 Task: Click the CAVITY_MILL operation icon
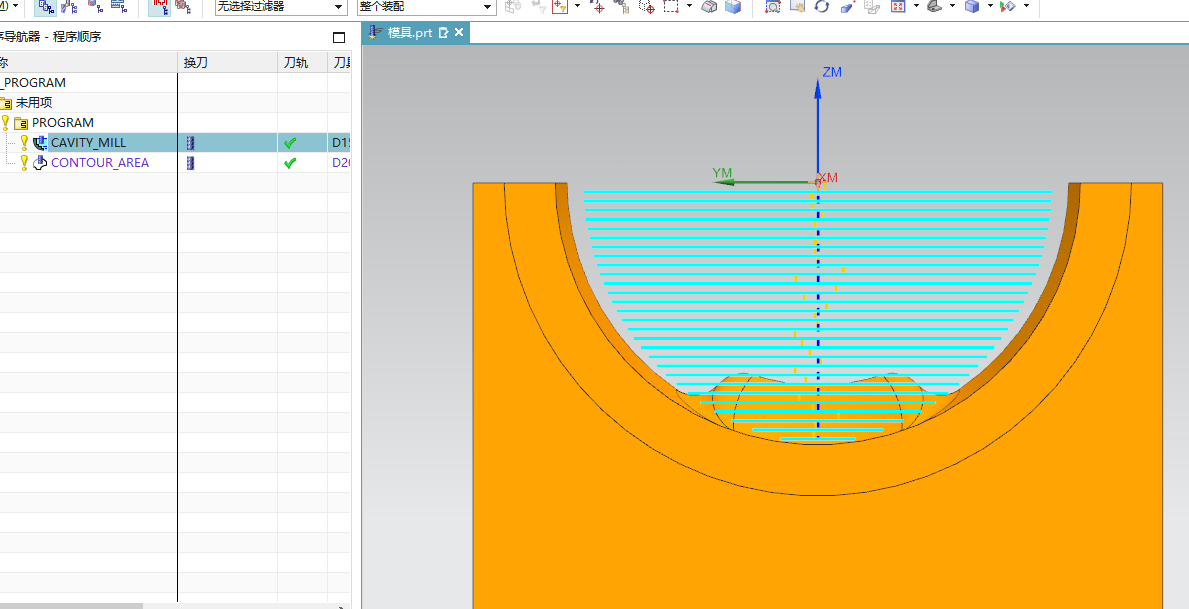pyautogui.click(x=40, y=143)
